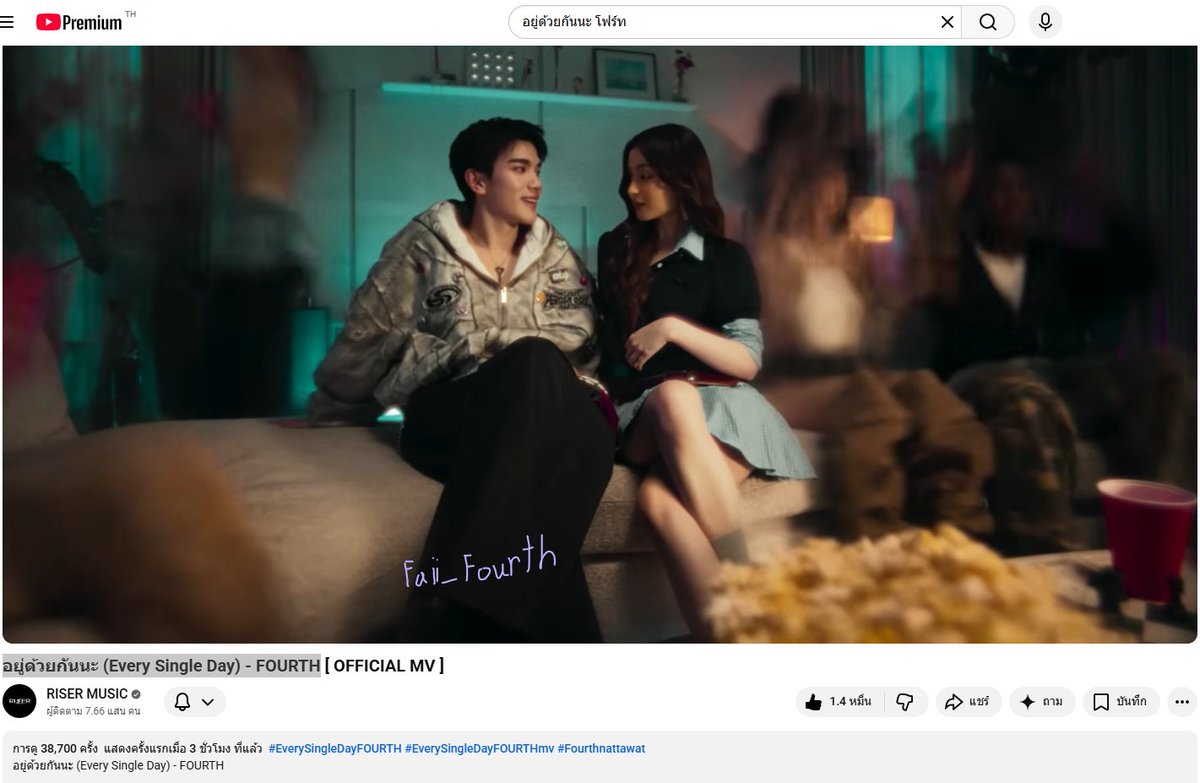Open the RISER MUSIC channel name

pos(87,694)
